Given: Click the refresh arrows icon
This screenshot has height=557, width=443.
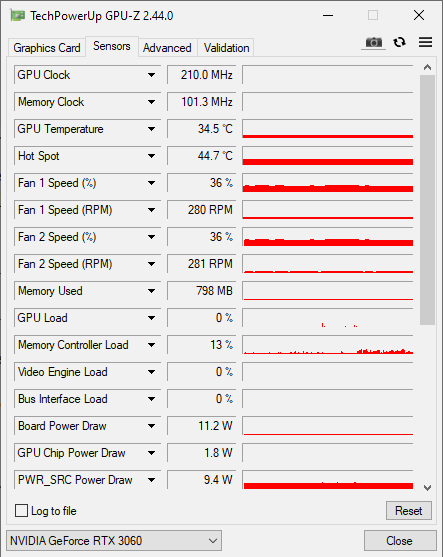Looking at the screenshot, I should coord(400,42).
